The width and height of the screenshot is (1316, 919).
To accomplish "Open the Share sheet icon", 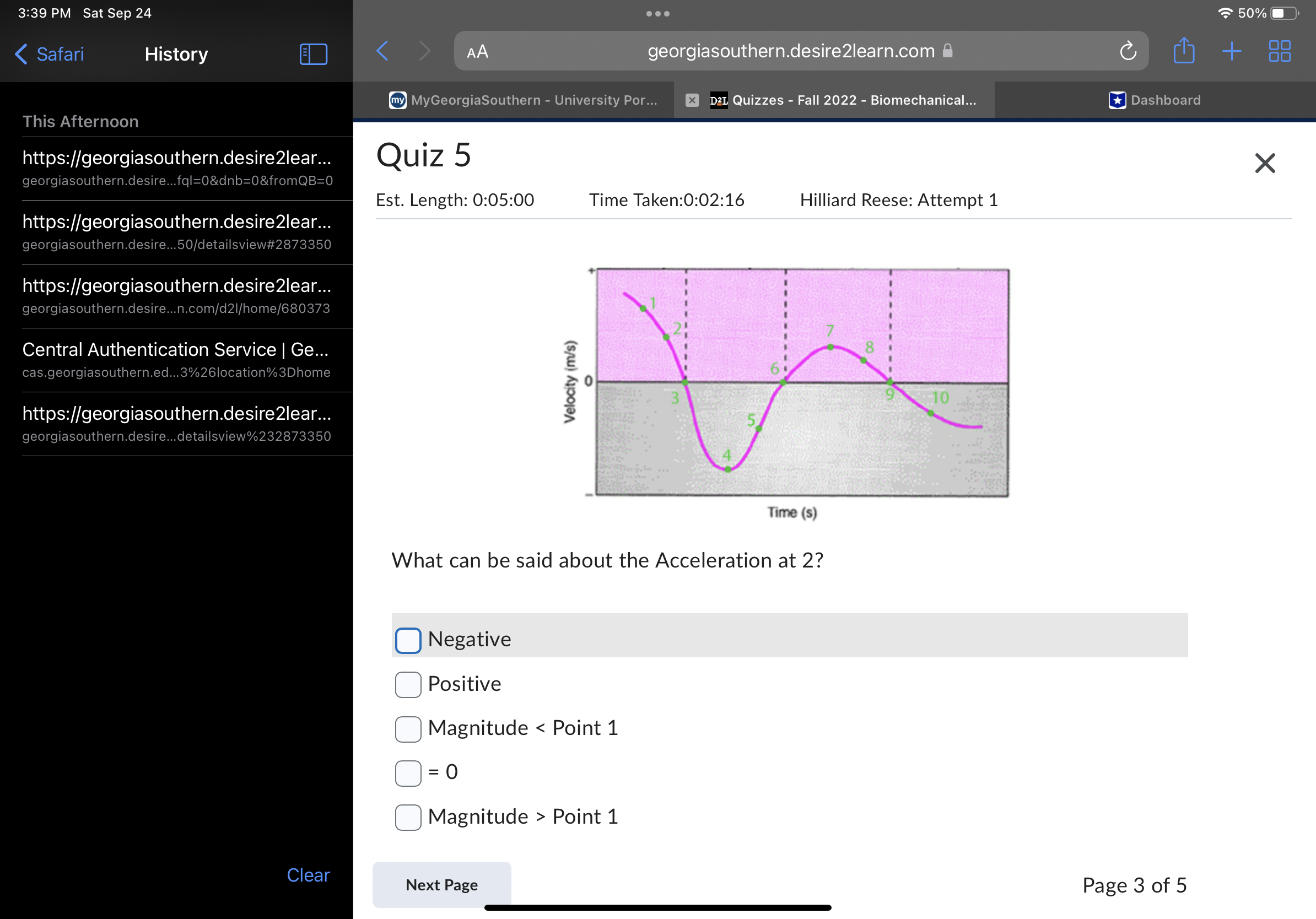I will point(1184,51).
